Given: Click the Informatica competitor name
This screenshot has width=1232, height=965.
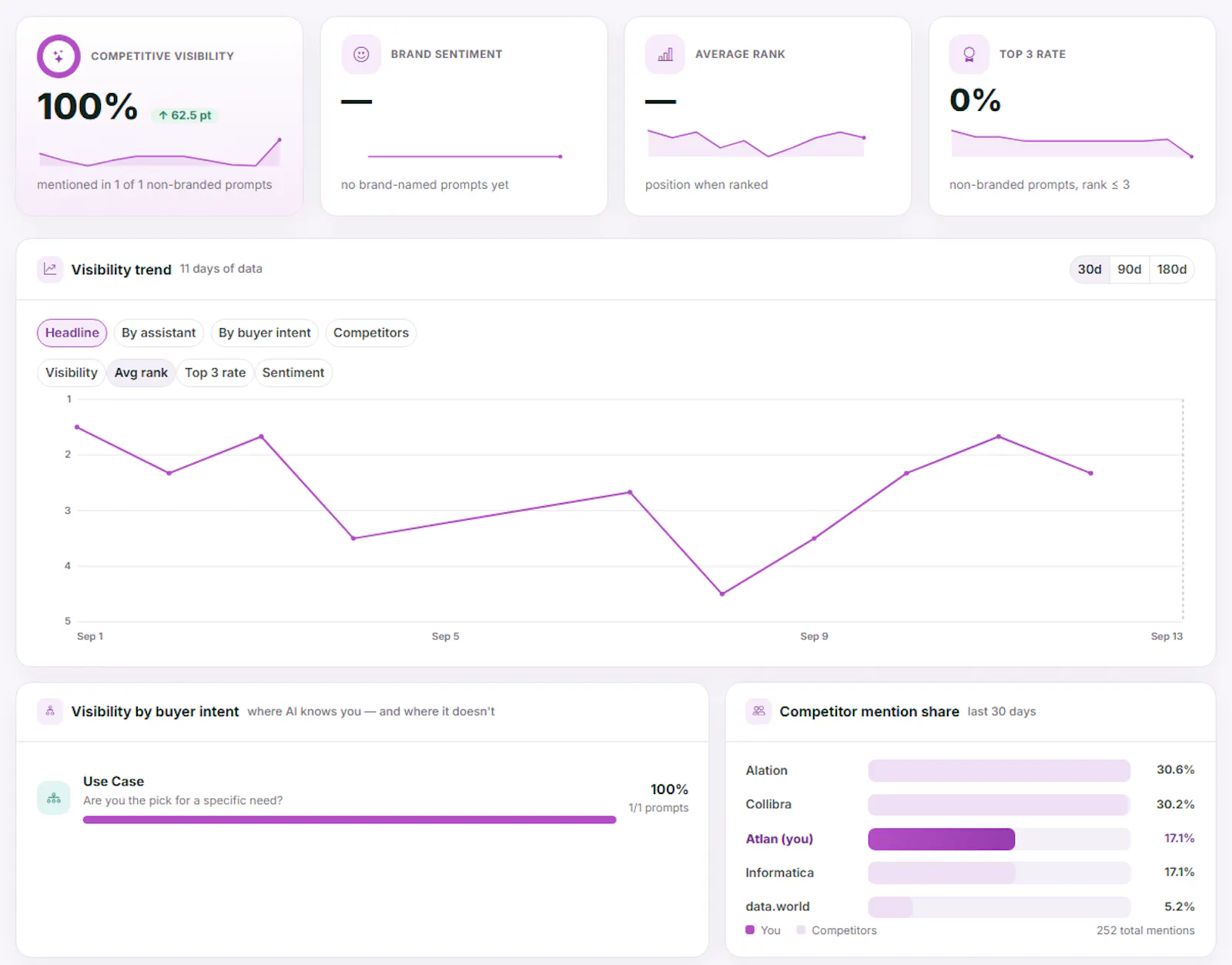Looking at the screenshot, I should click(779, 873).
